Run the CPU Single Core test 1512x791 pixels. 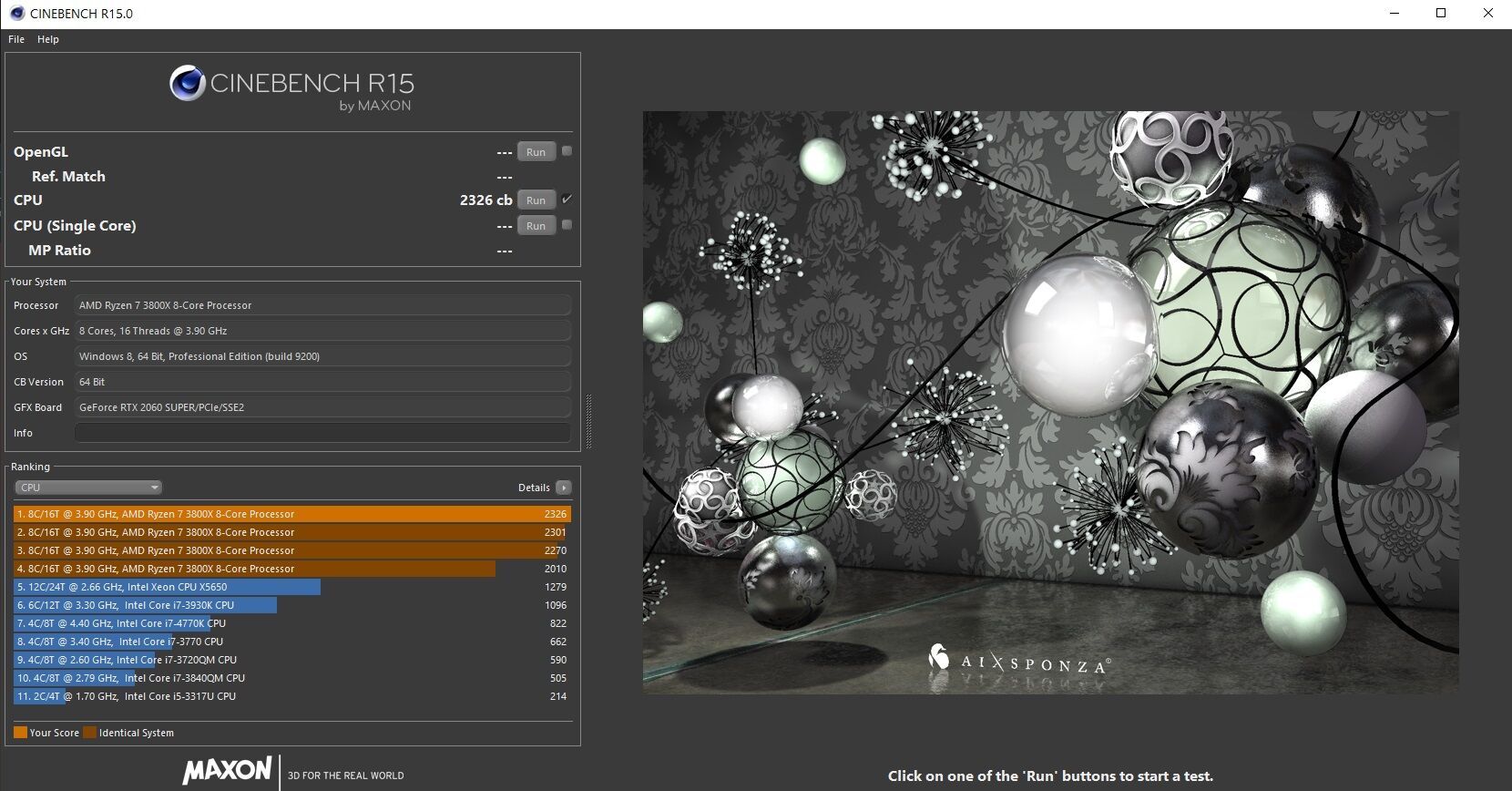tap(536, 226)
